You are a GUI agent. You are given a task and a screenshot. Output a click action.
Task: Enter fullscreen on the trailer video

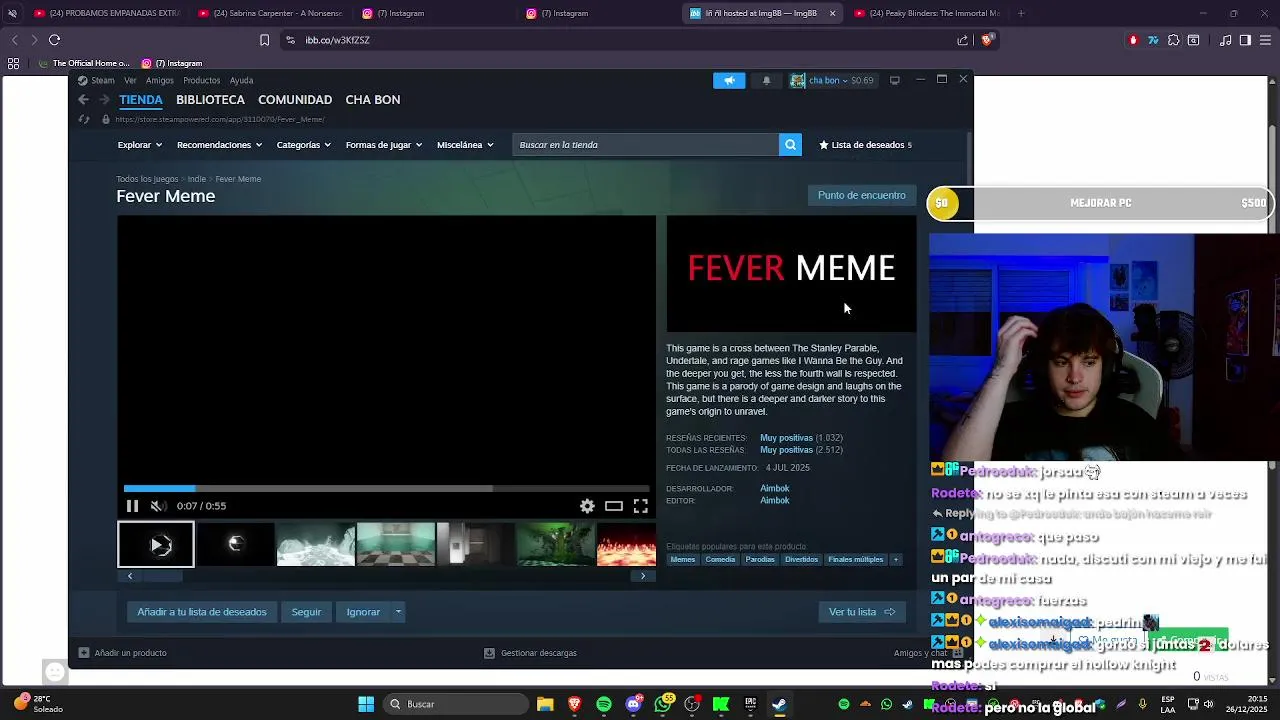[641, 506]
